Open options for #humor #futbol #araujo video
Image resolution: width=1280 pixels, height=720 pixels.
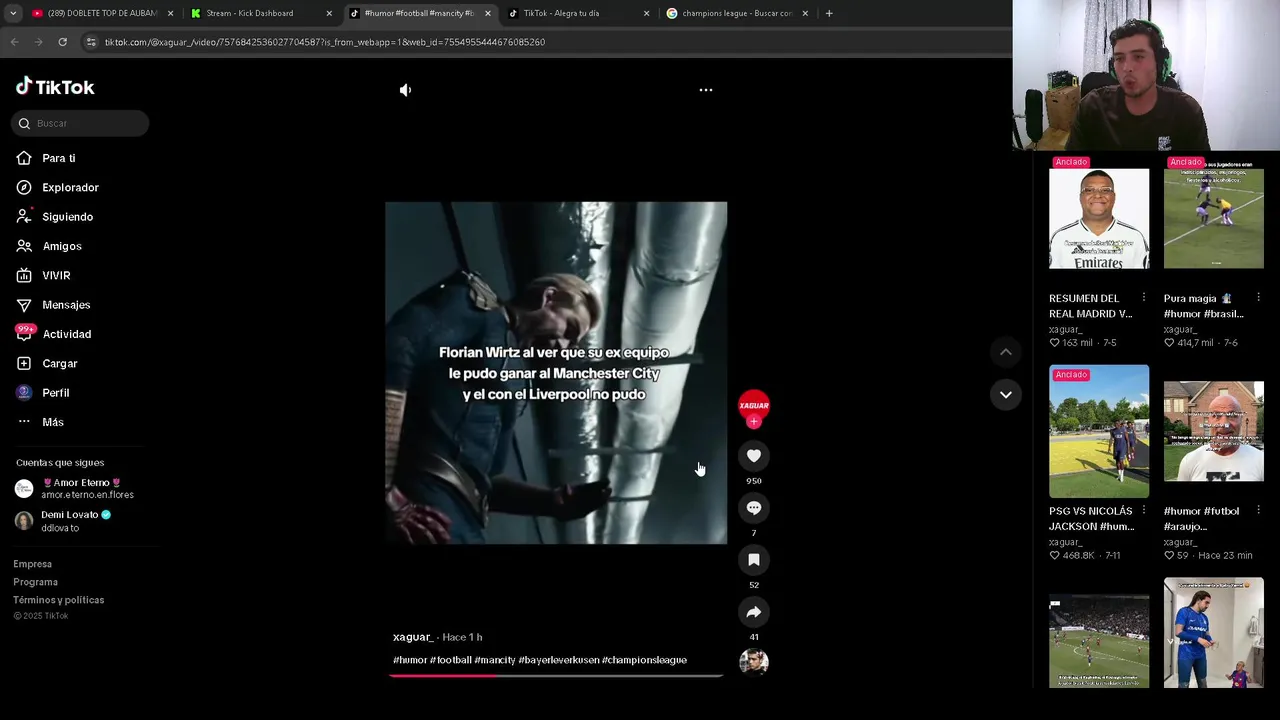pos(1258,511)
